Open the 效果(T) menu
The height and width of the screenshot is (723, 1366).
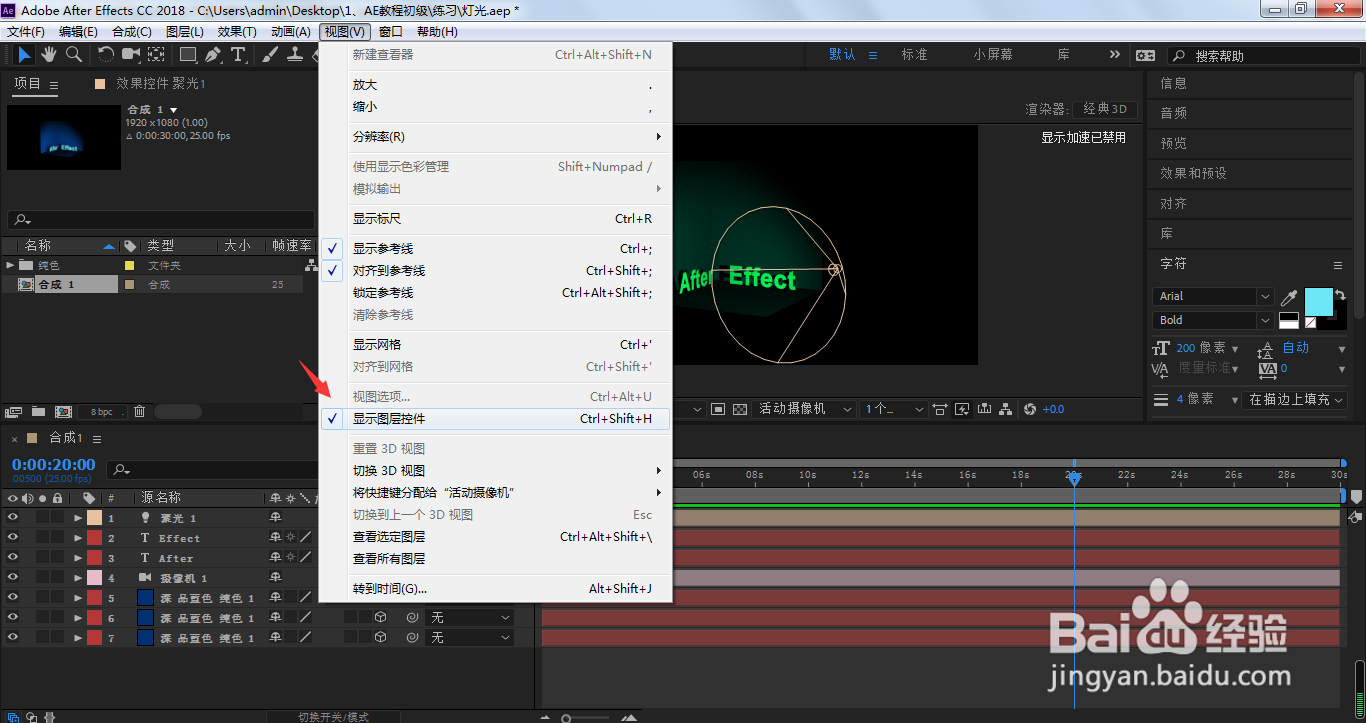[x=237, y=32]
